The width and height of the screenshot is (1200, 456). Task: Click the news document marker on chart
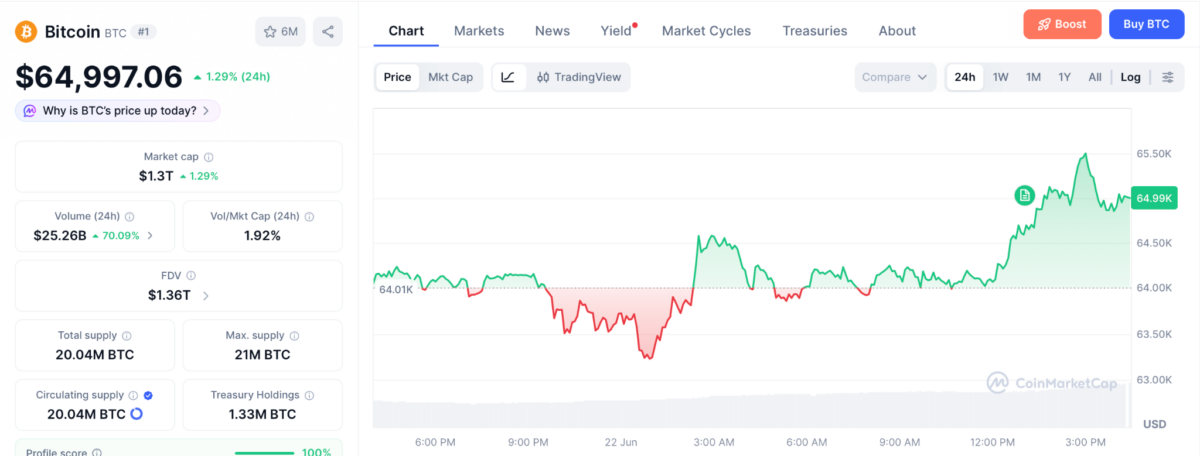pyautogui.click(x=1024, y=195)
